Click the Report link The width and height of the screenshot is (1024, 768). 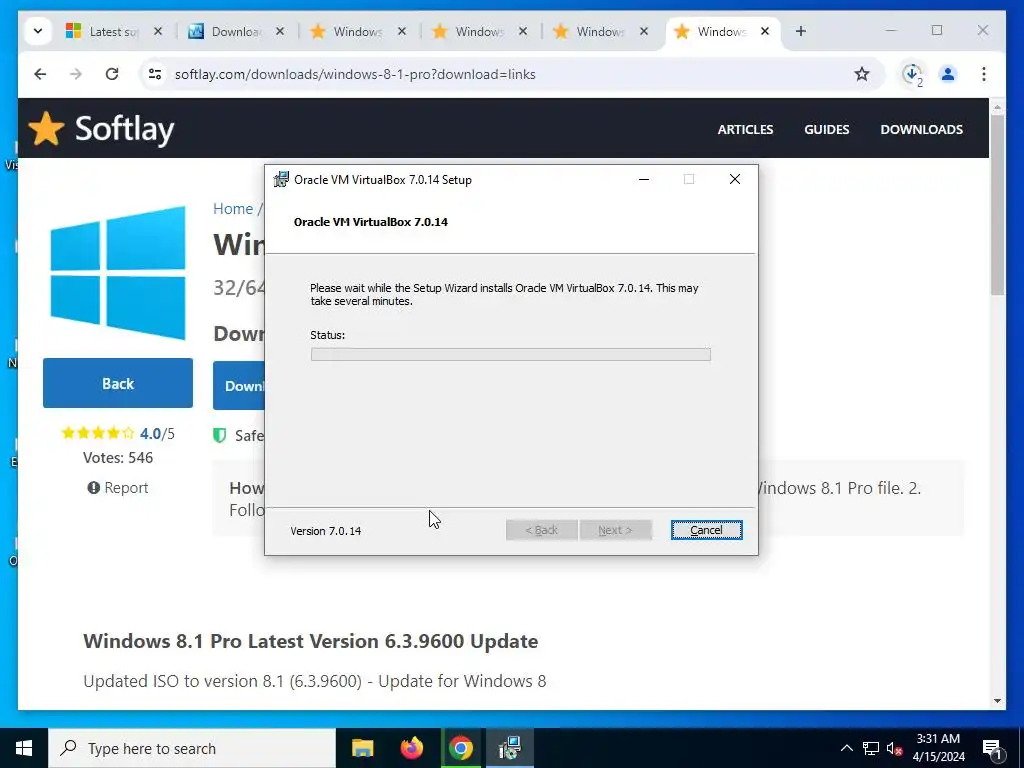click(x=118, y=488)
